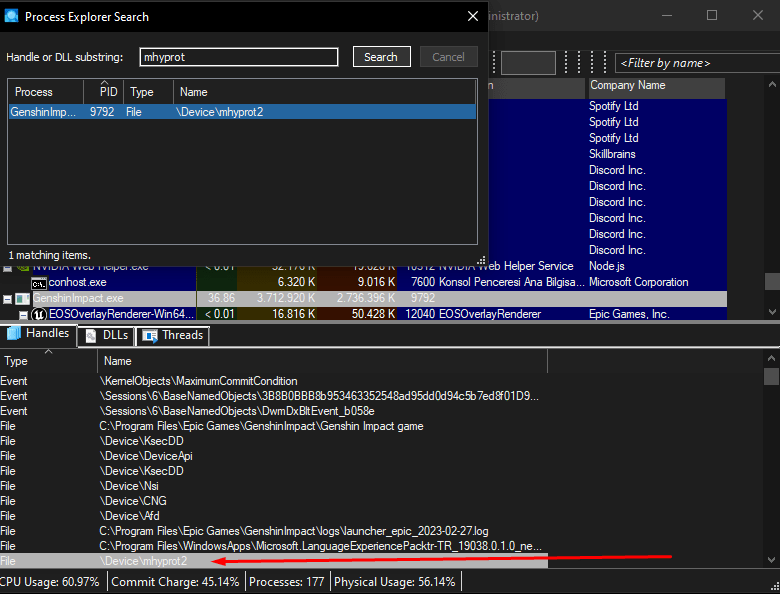
Task: Click the scroll-up arrow of the process list
Action: pyautogui.click(x=772, y=85)
